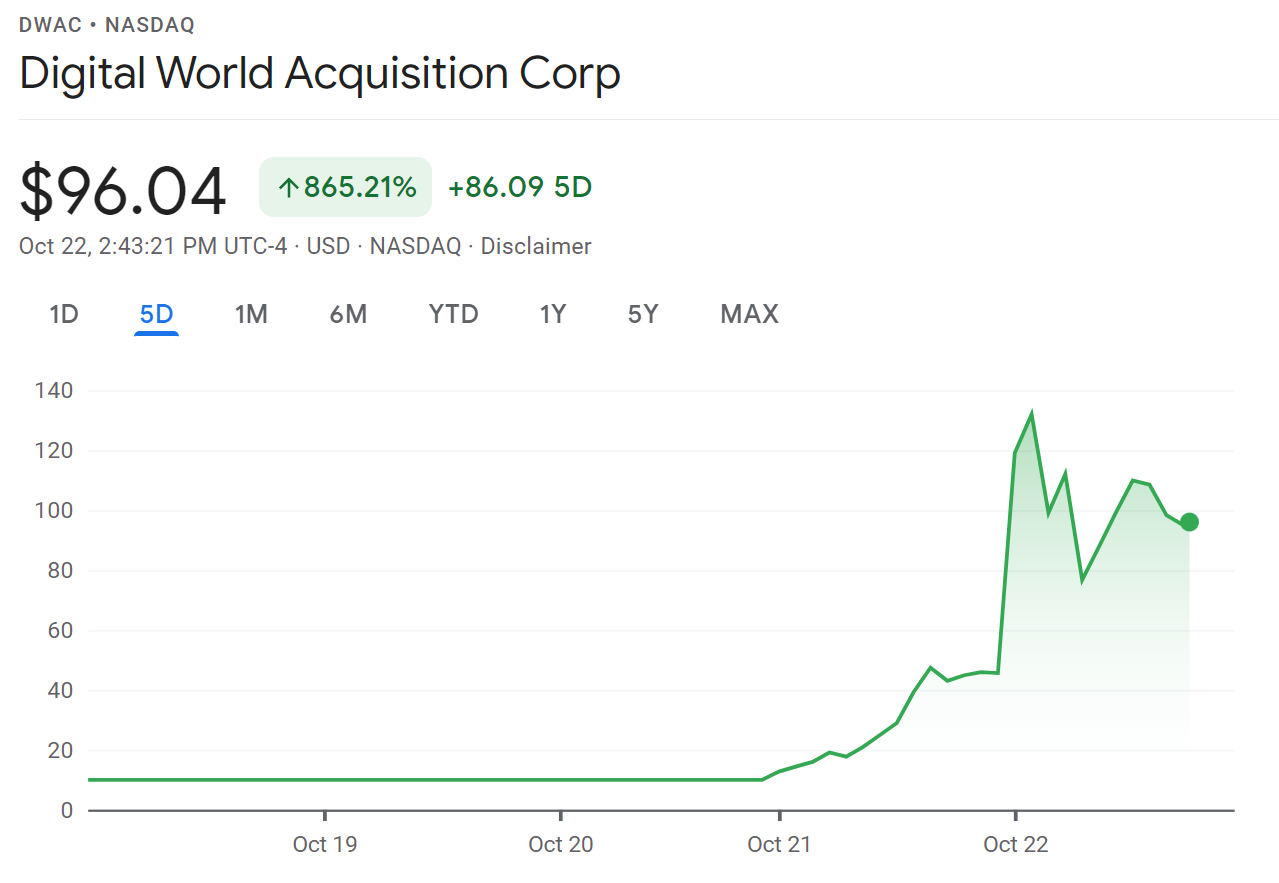The width and height of the screenshot is (1279, 883).
Task: Open the Disclaimer link
Action: click(536, 246)
